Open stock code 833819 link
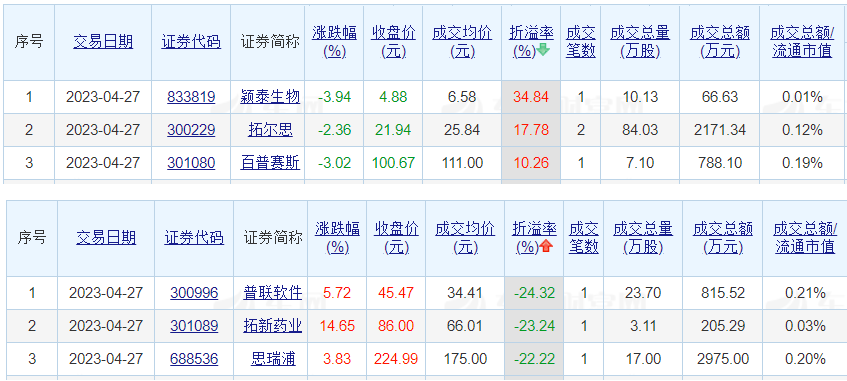This screenshot has height=381, width=847. (x=191, y=97)
